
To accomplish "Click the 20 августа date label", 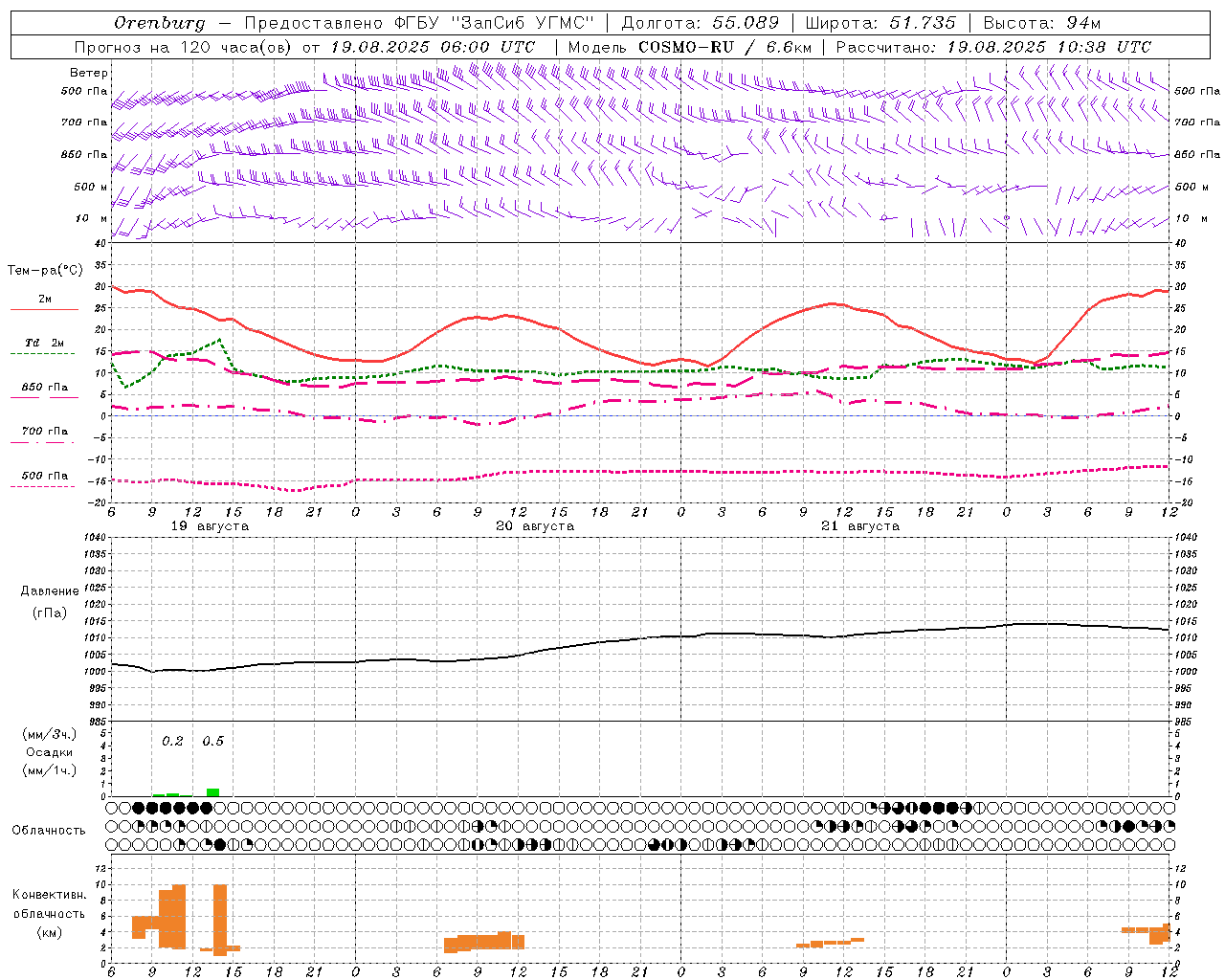I will [535, 526].
